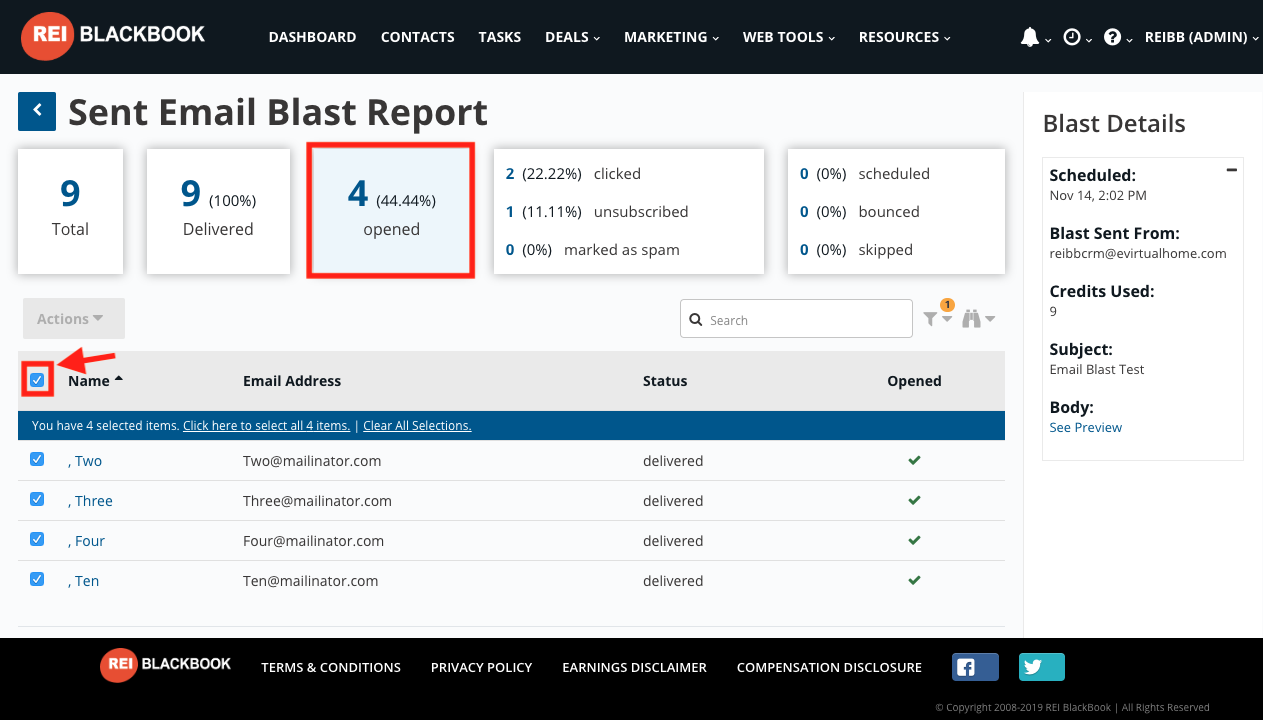Open Compensation Disclosure footer link
The height and width of the screenshot is (720, 1263).
coord(829,667)
